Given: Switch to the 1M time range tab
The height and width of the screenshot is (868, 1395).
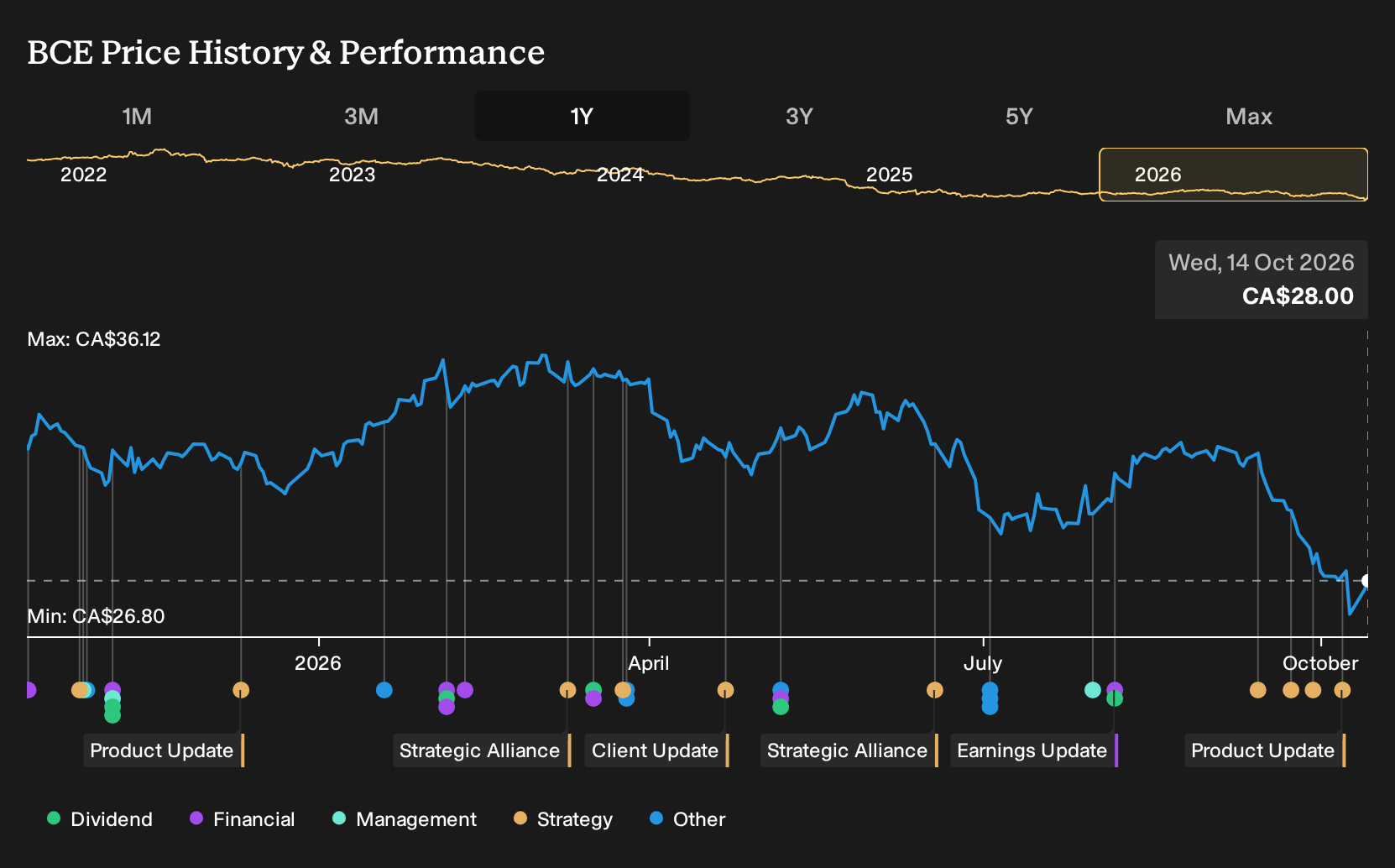Looking at the screenshot, I should (137, 116).
